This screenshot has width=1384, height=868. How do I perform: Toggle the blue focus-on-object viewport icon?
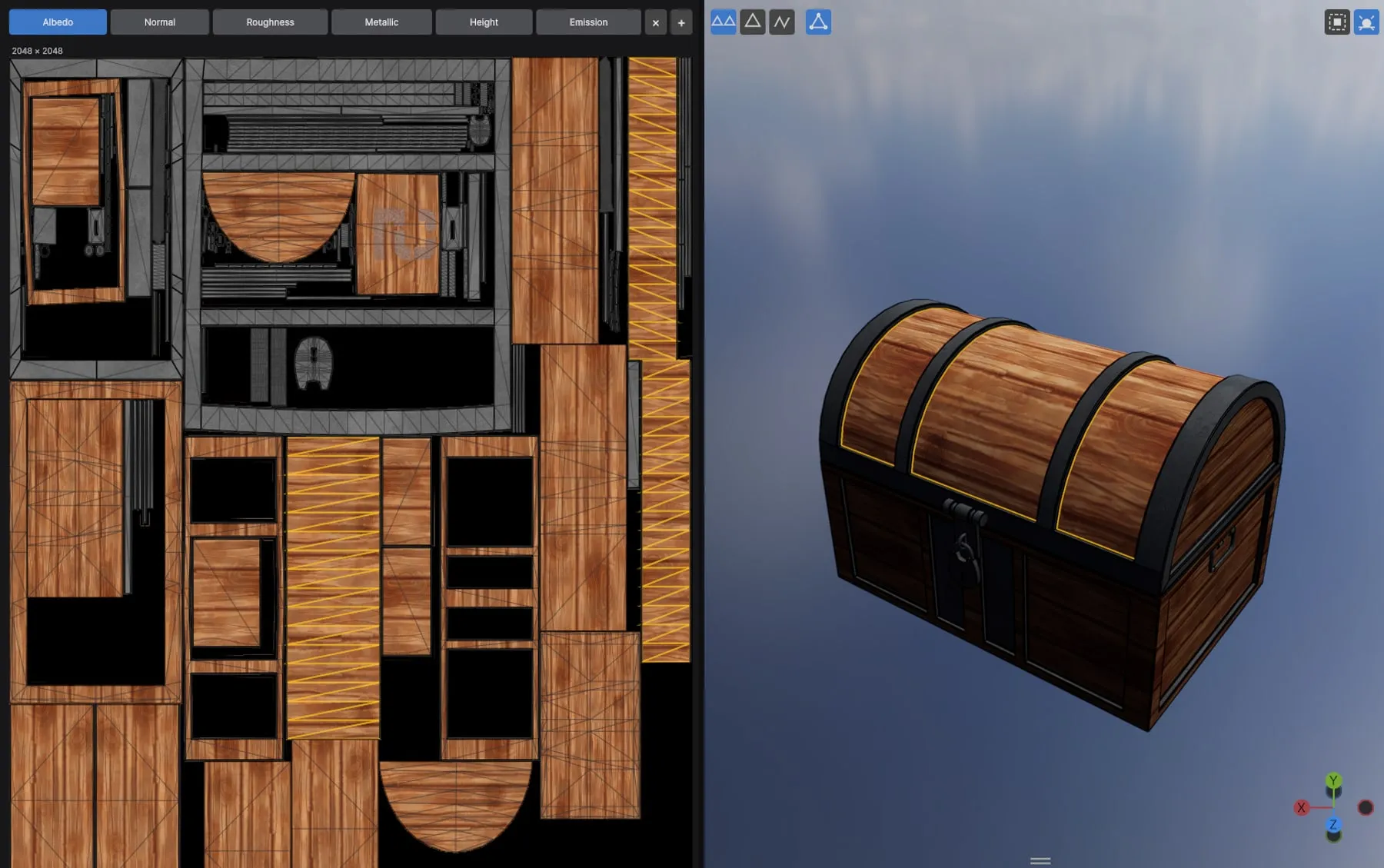coord(1366,22)
